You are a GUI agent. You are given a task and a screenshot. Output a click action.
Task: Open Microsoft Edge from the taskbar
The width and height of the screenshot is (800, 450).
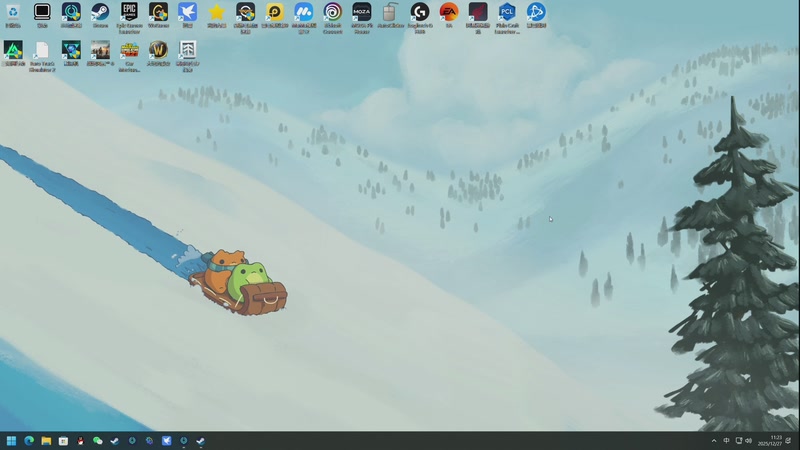point(29,441)
